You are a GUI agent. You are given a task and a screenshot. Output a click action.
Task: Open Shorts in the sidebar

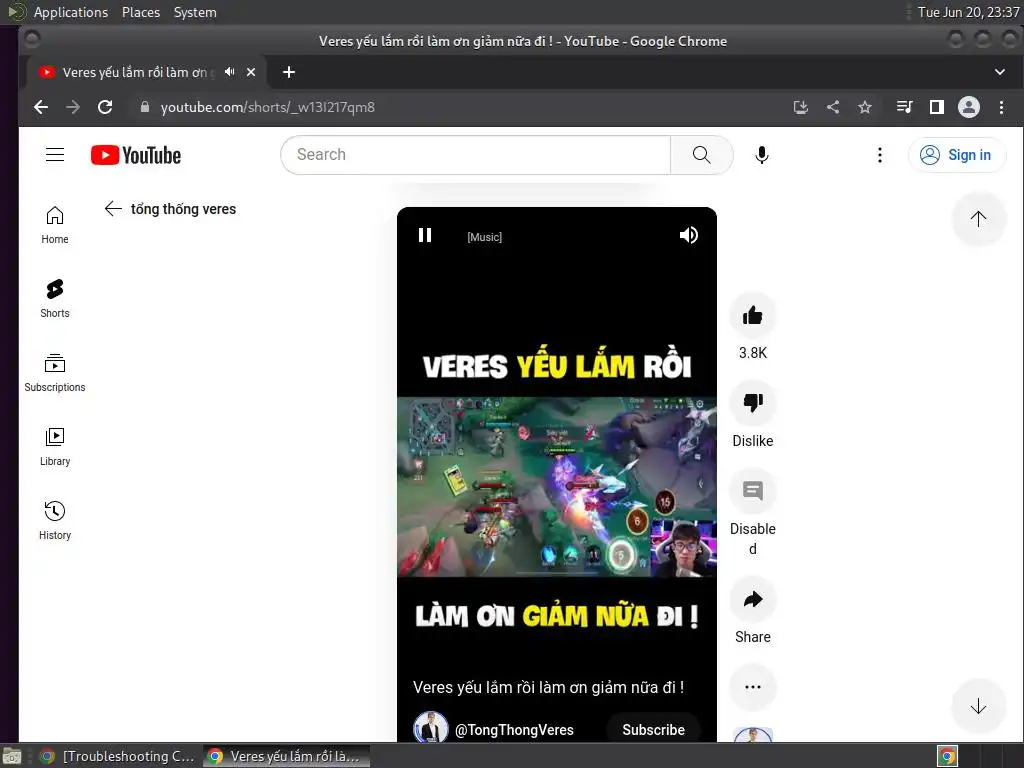tap(55, 298)
